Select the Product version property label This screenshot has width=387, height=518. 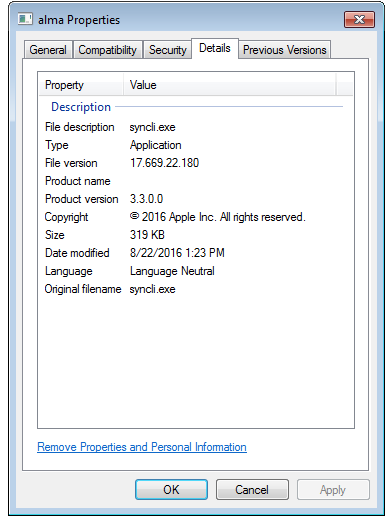tap(82, 199)
